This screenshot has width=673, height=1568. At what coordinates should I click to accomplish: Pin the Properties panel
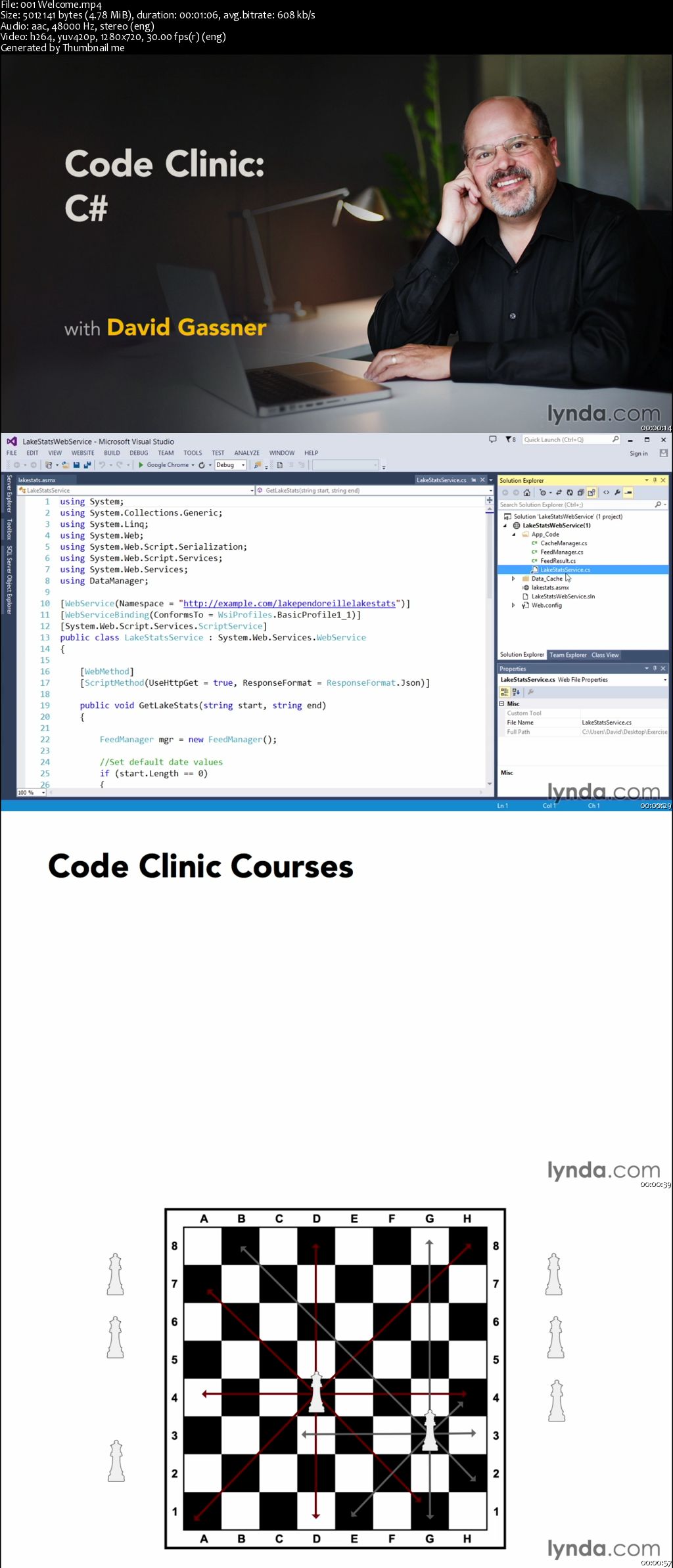655,668
